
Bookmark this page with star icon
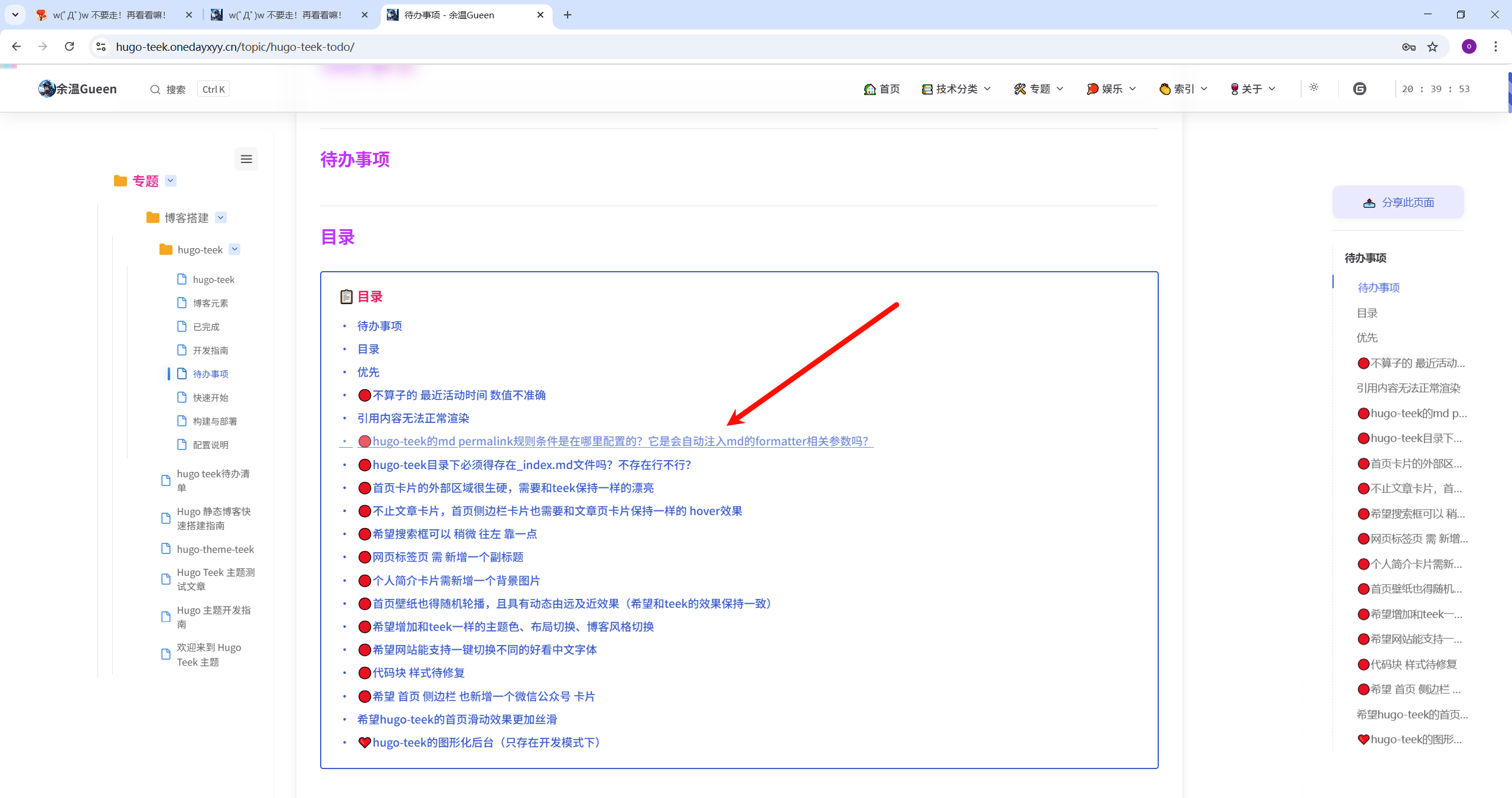(x=1433, y=47)
